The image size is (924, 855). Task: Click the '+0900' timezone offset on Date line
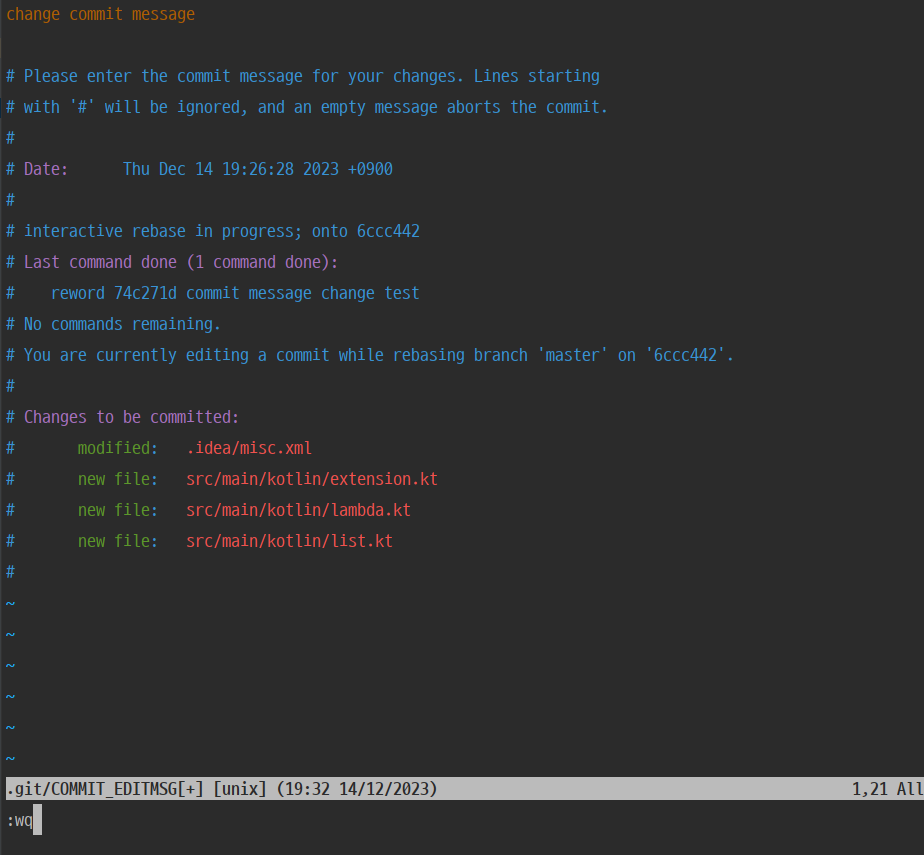370,170
